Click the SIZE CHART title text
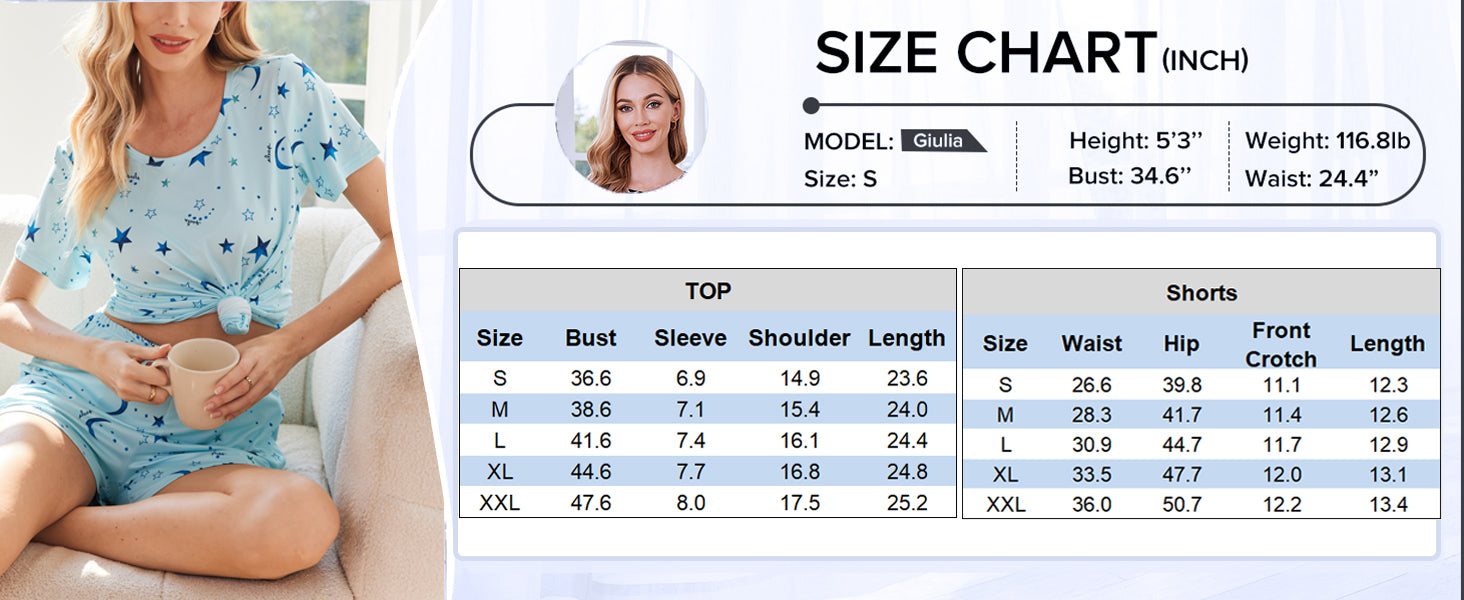 tap(985, 54)
